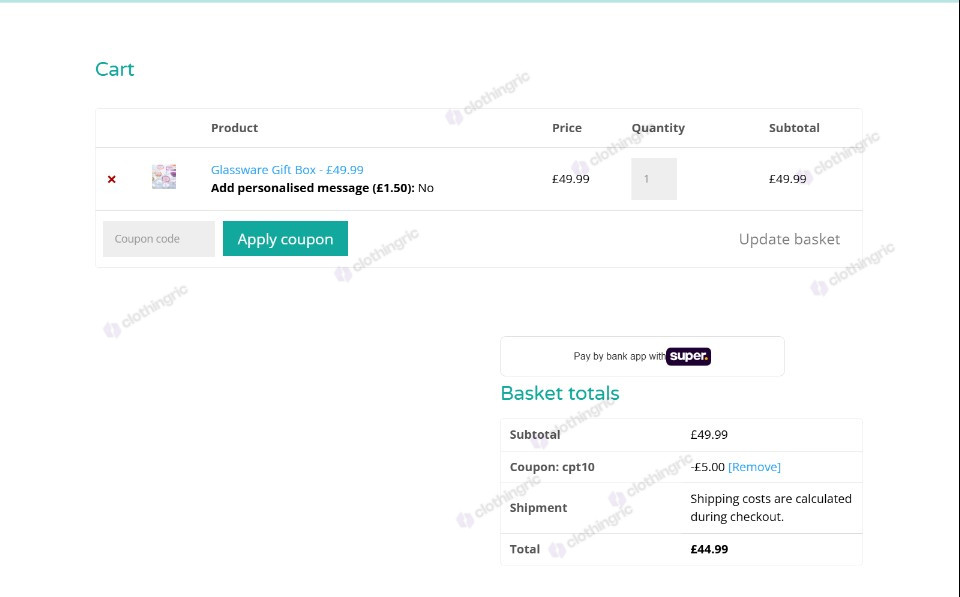Screen dimensions: 960x597
Task: Click the Cart page heading
Action: [x=114, y=69]
